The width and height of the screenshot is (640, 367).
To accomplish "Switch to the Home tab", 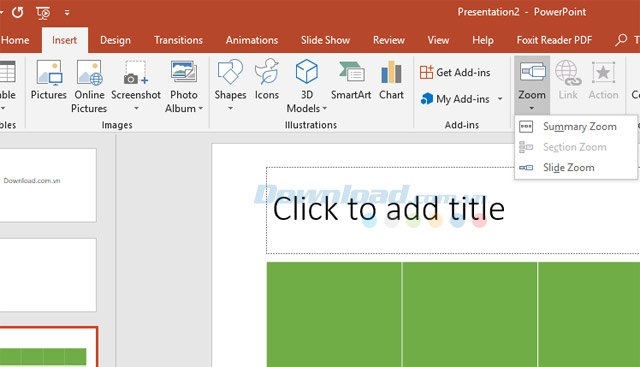I will (x=15, y=40).
